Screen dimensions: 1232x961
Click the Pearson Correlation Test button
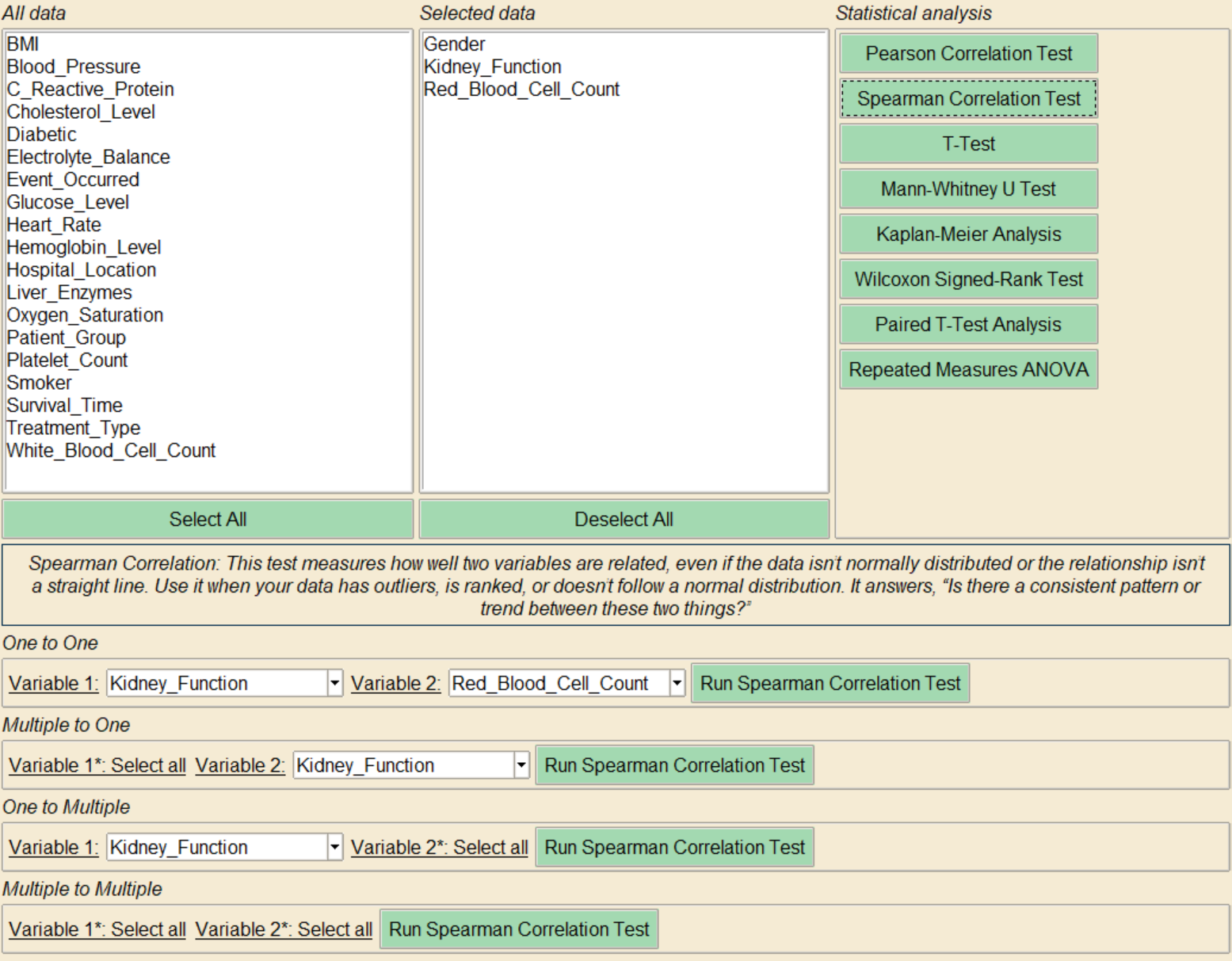pyautogui.click(x=968, y=53)
